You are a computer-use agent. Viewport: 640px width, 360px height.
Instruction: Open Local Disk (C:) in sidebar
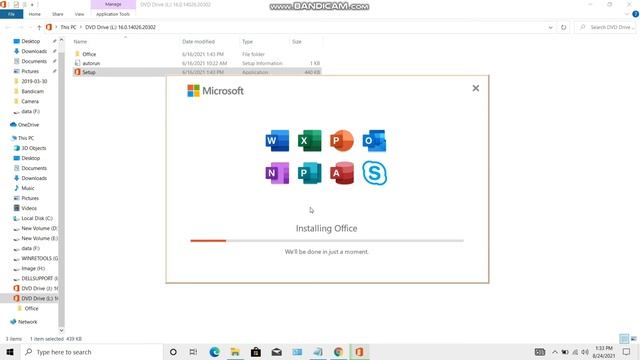pos(37,218)
